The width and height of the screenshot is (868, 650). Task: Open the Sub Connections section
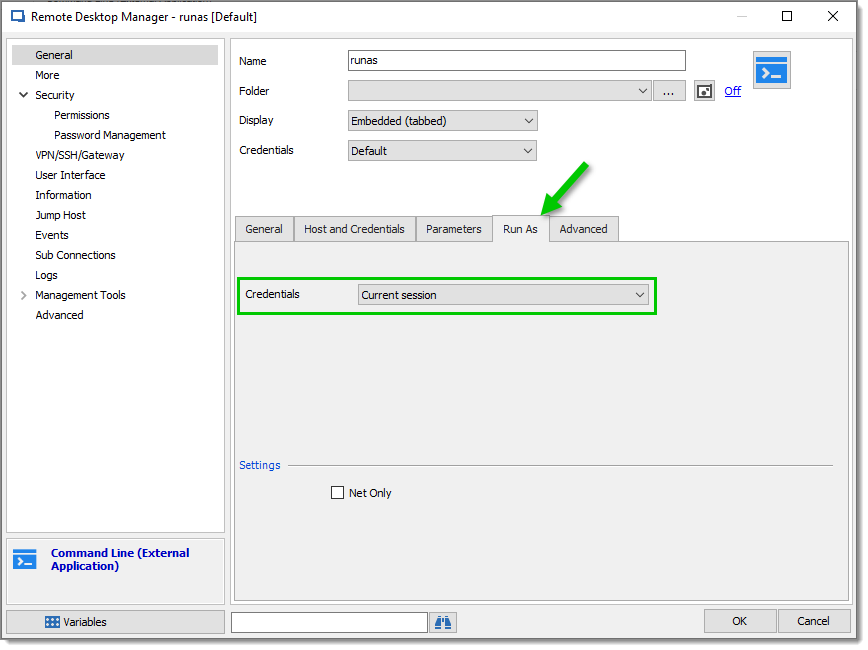(75, 255)
